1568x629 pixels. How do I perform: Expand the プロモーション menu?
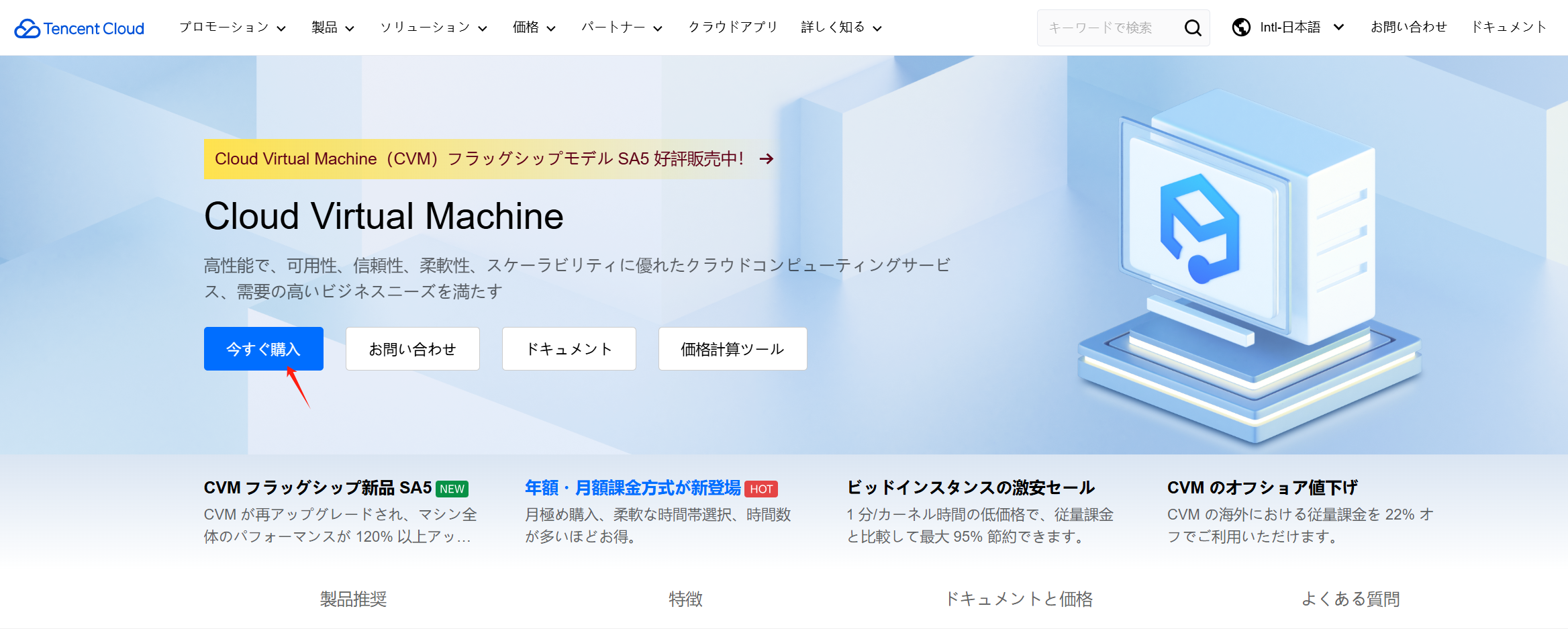[232, 28]
